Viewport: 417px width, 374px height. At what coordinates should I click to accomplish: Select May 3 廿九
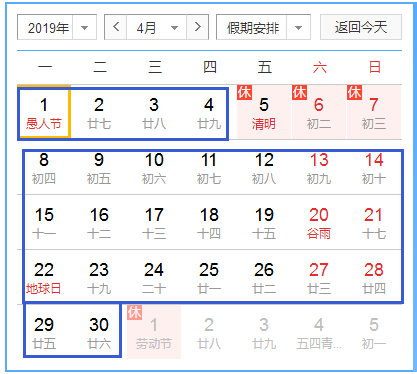[x=264, y=333]
